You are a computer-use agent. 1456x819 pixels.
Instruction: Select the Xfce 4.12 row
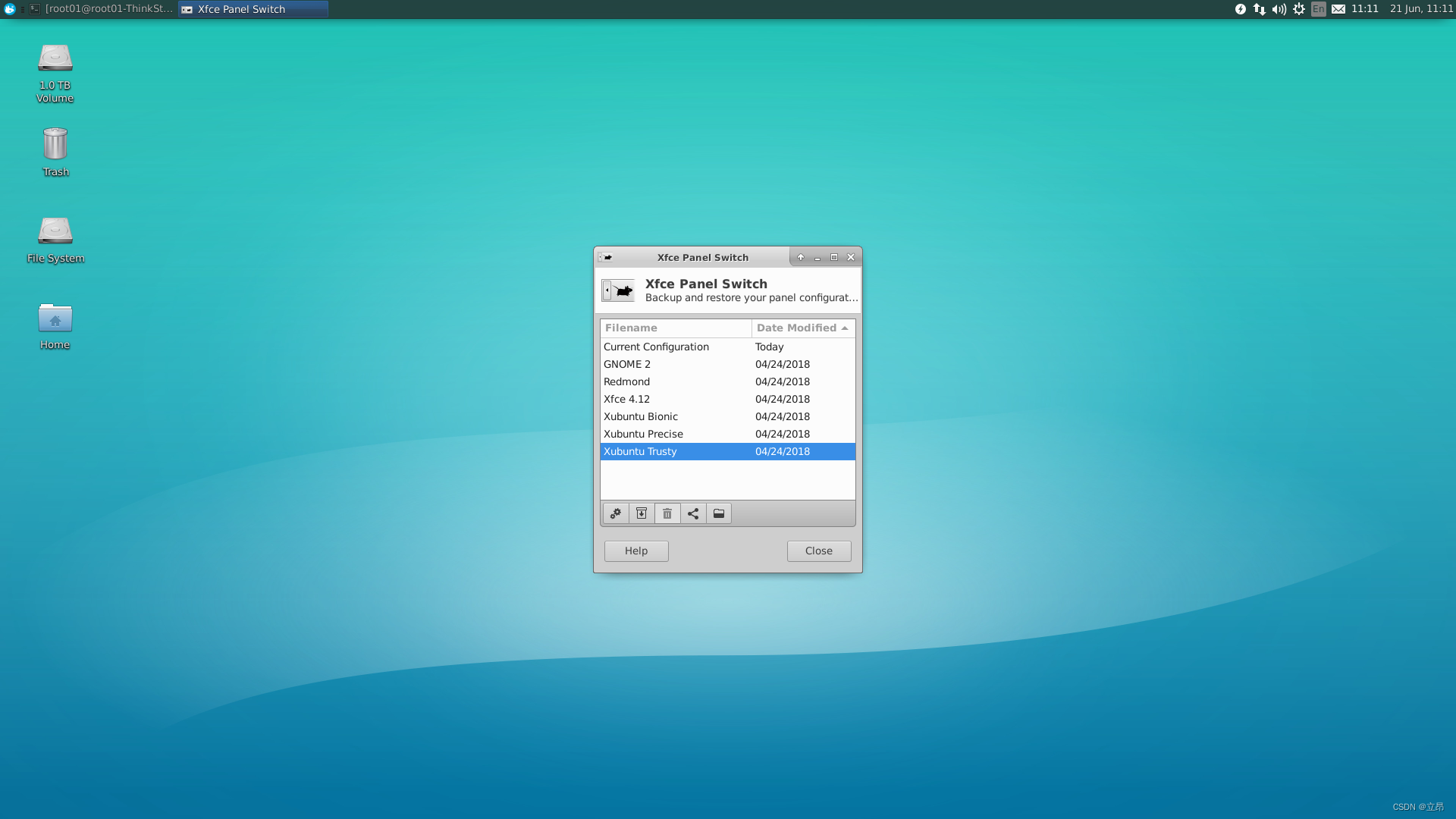coord(728,400)
